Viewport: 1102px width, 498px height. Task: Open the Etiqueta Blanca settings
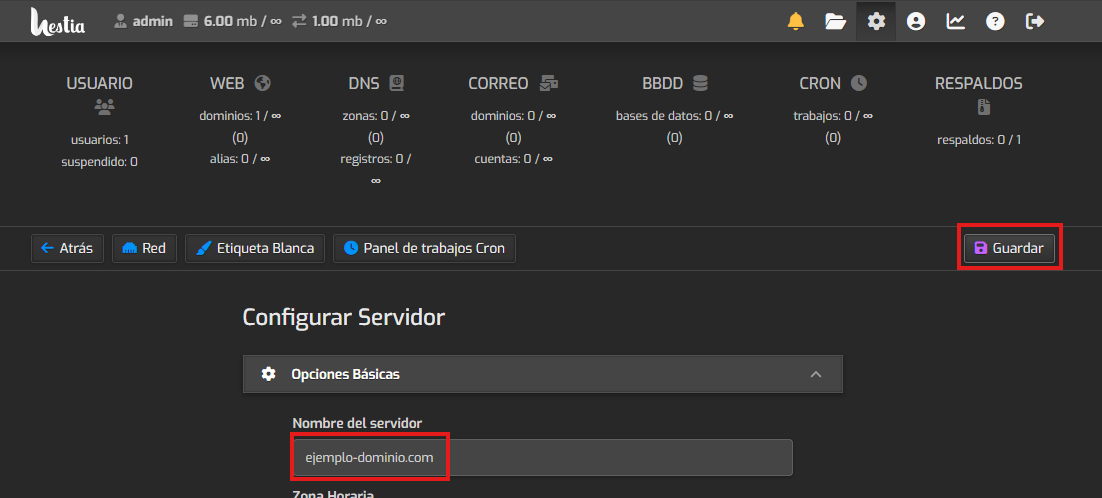[x=255, y=248]
